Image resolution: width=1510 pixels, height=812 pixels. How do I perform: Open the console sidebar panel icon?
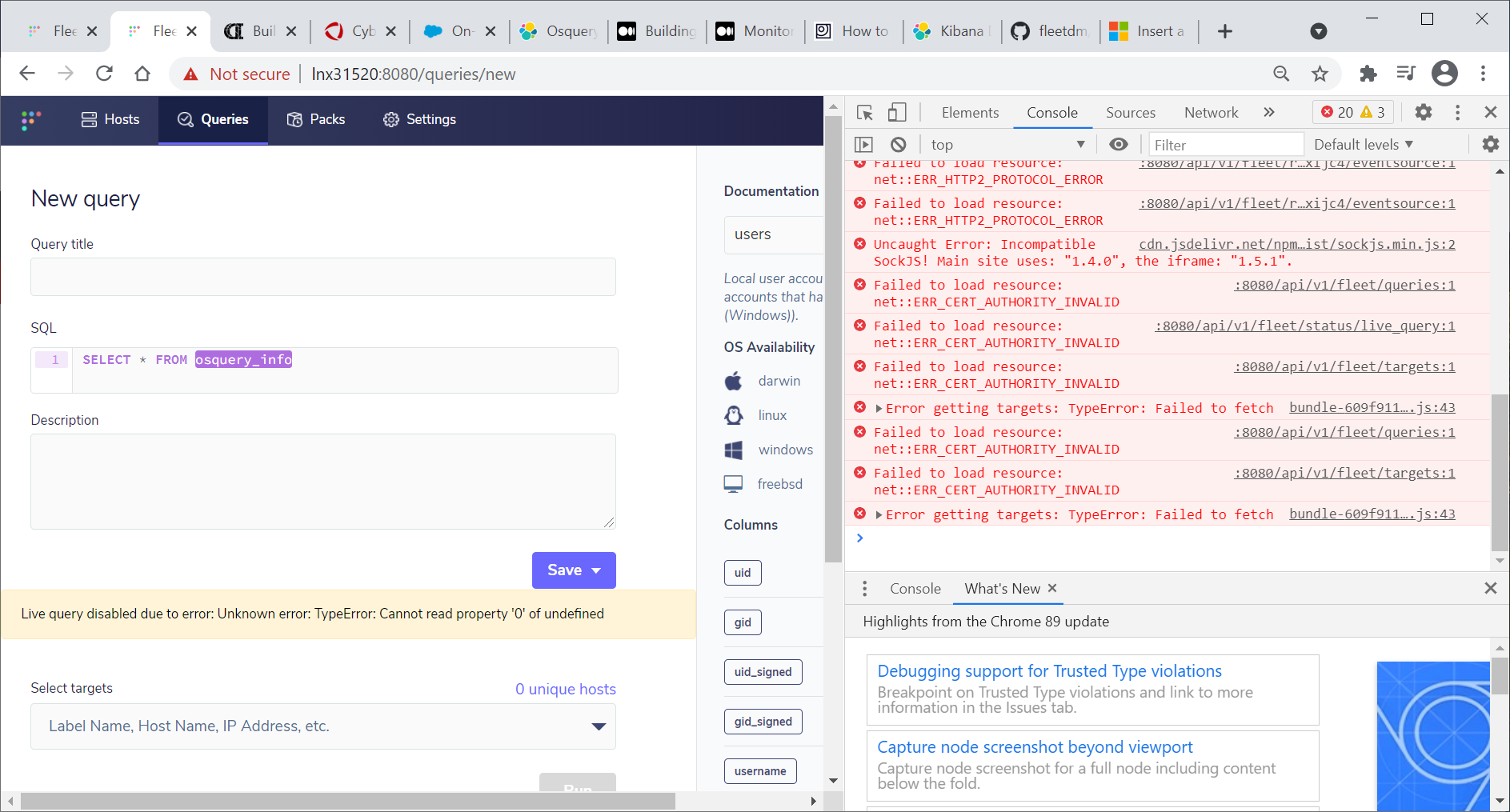(863, 145)
